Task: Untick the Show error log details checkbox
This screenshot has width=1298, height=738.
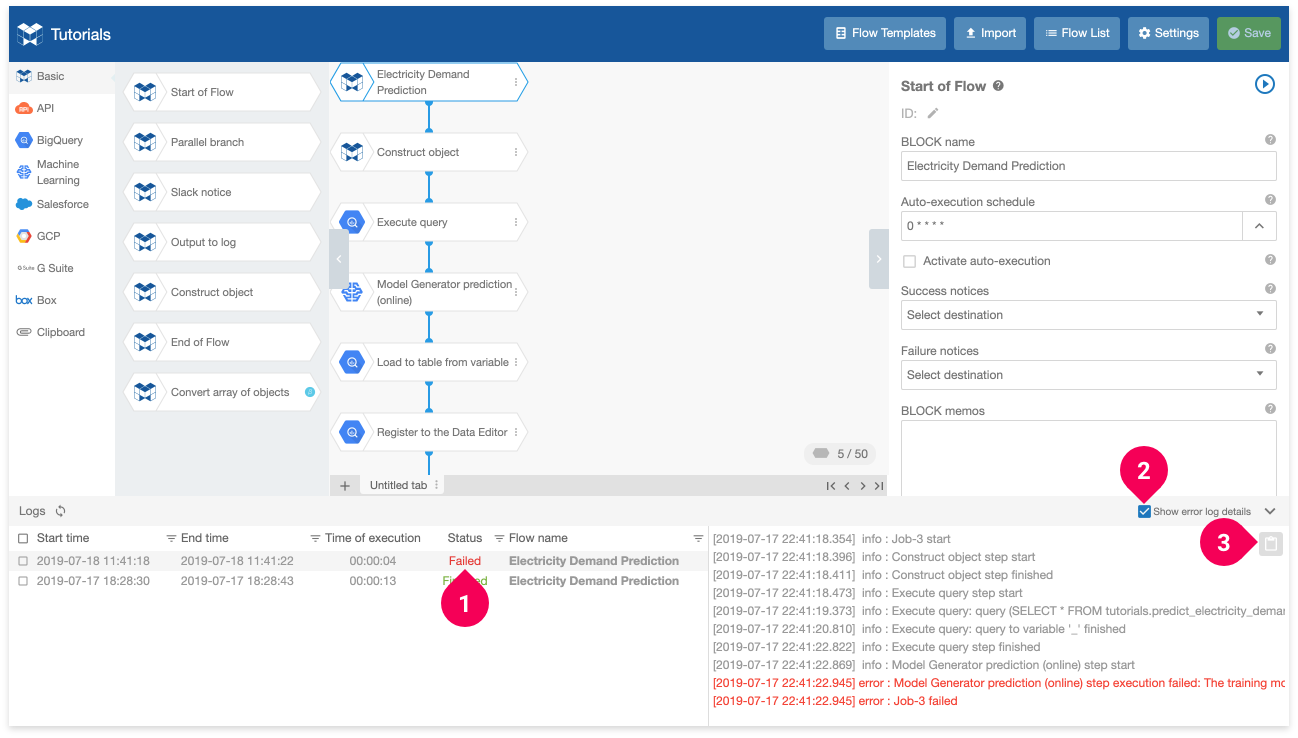Action: pyautogui.click(x=1144, y=511)
